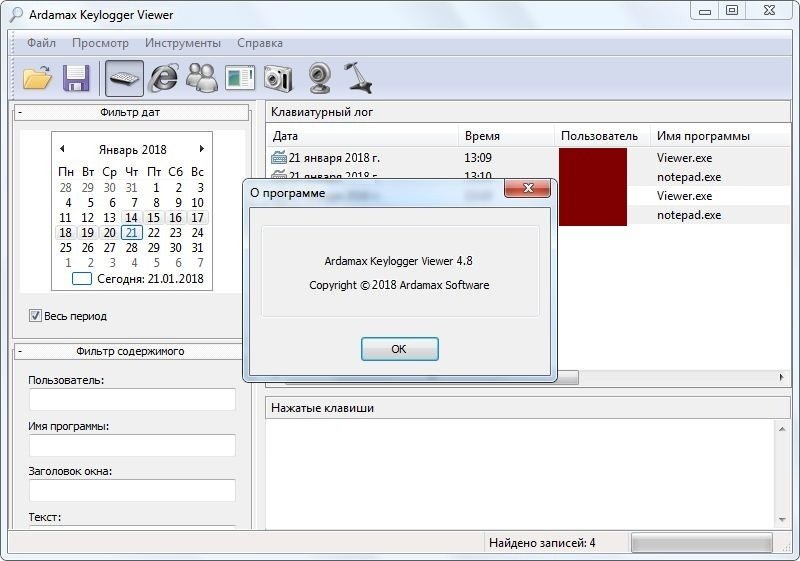
Task: Minimize the Ardamax Keylogger Viewer window
Action: (705, 10)
